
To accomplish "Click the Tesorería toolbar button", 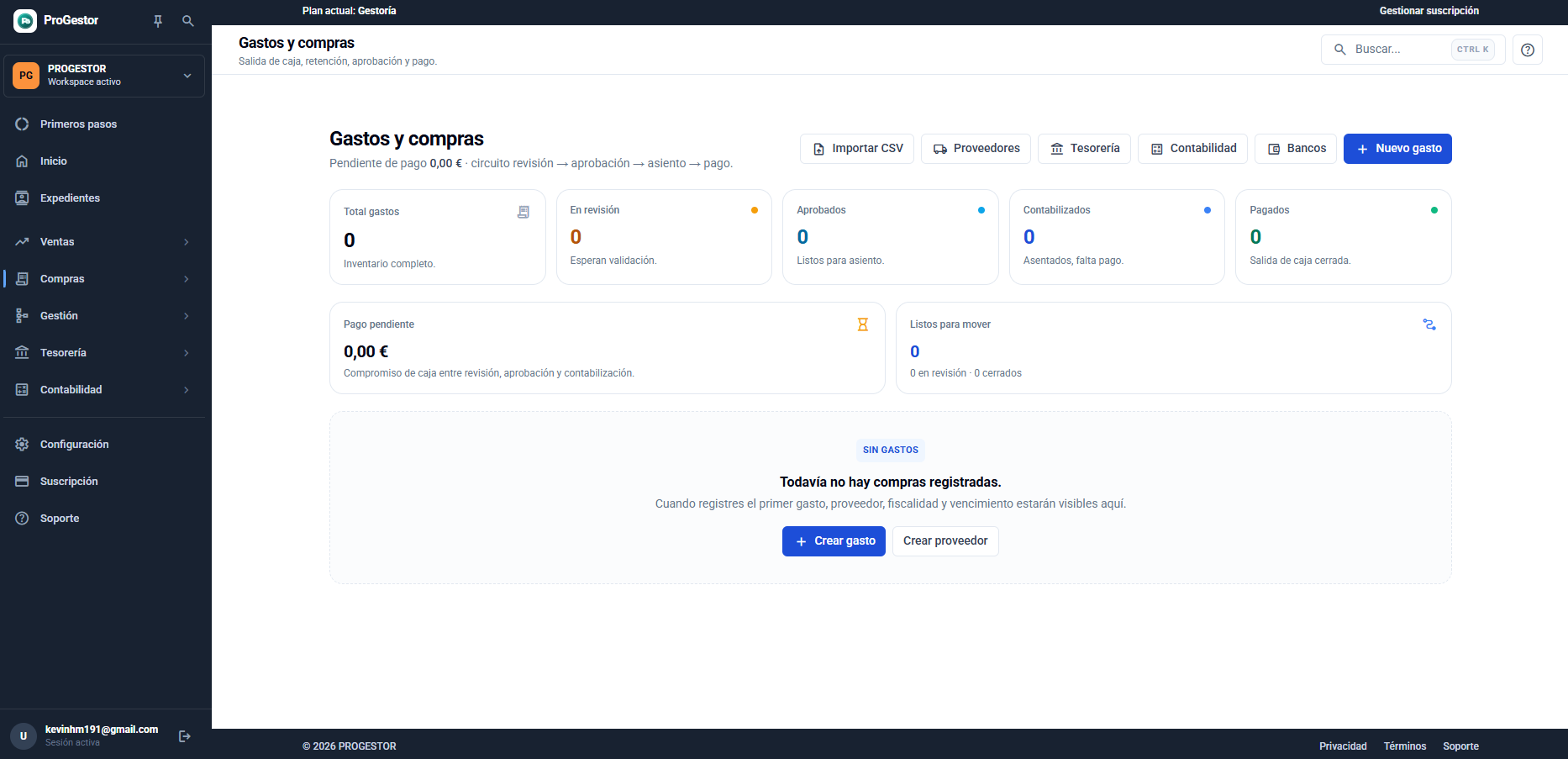I will click(1084, 149).
